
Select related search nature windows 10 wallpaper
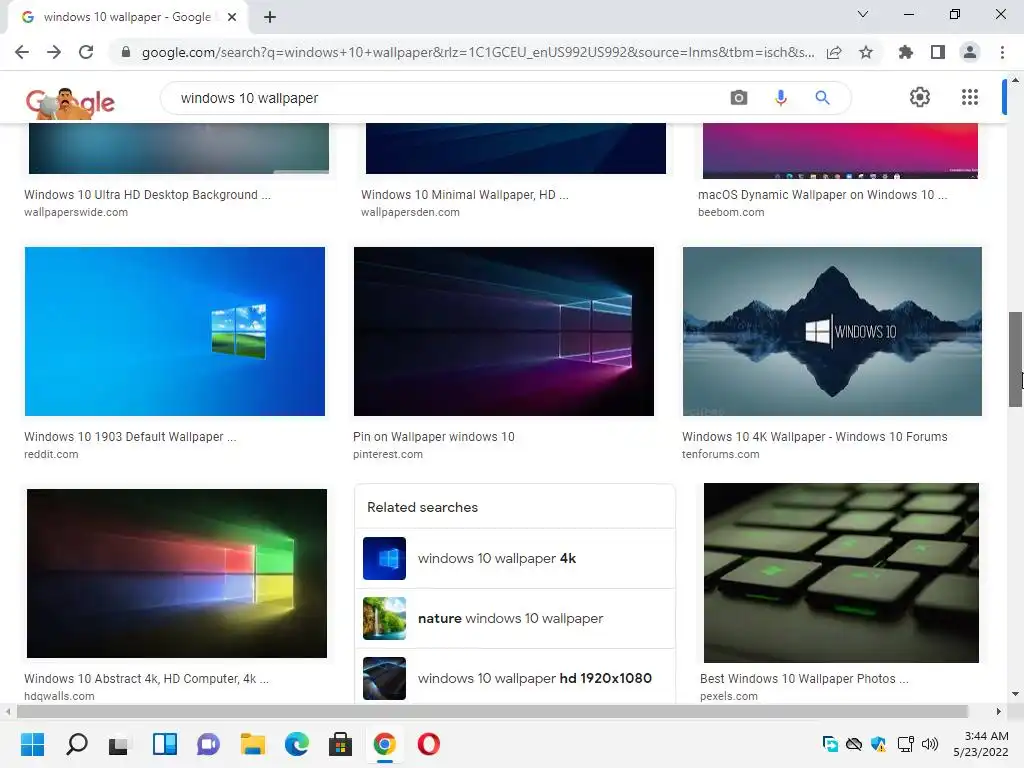click(x=515, y=618)
